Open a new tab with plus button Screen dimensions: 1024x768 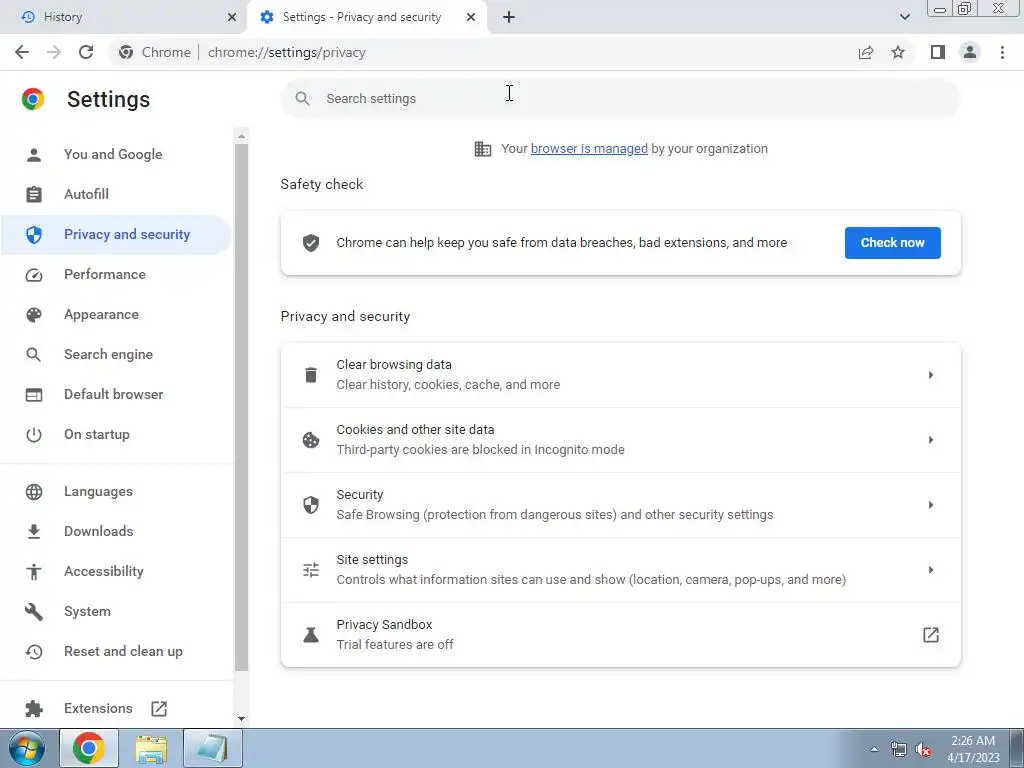pos(509,17)
